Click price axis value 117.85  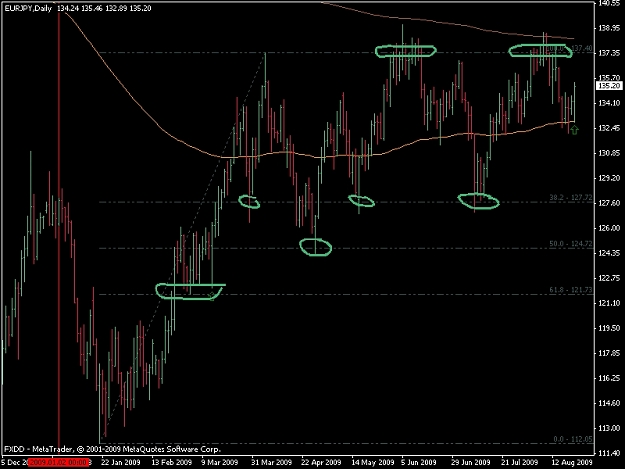click(x=609, y=353)
